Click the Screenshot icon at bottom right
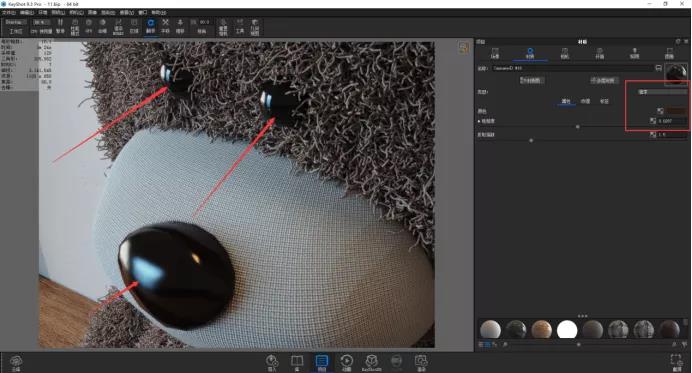Viewport: 692px width, 373px height. [x=676, y=362]
